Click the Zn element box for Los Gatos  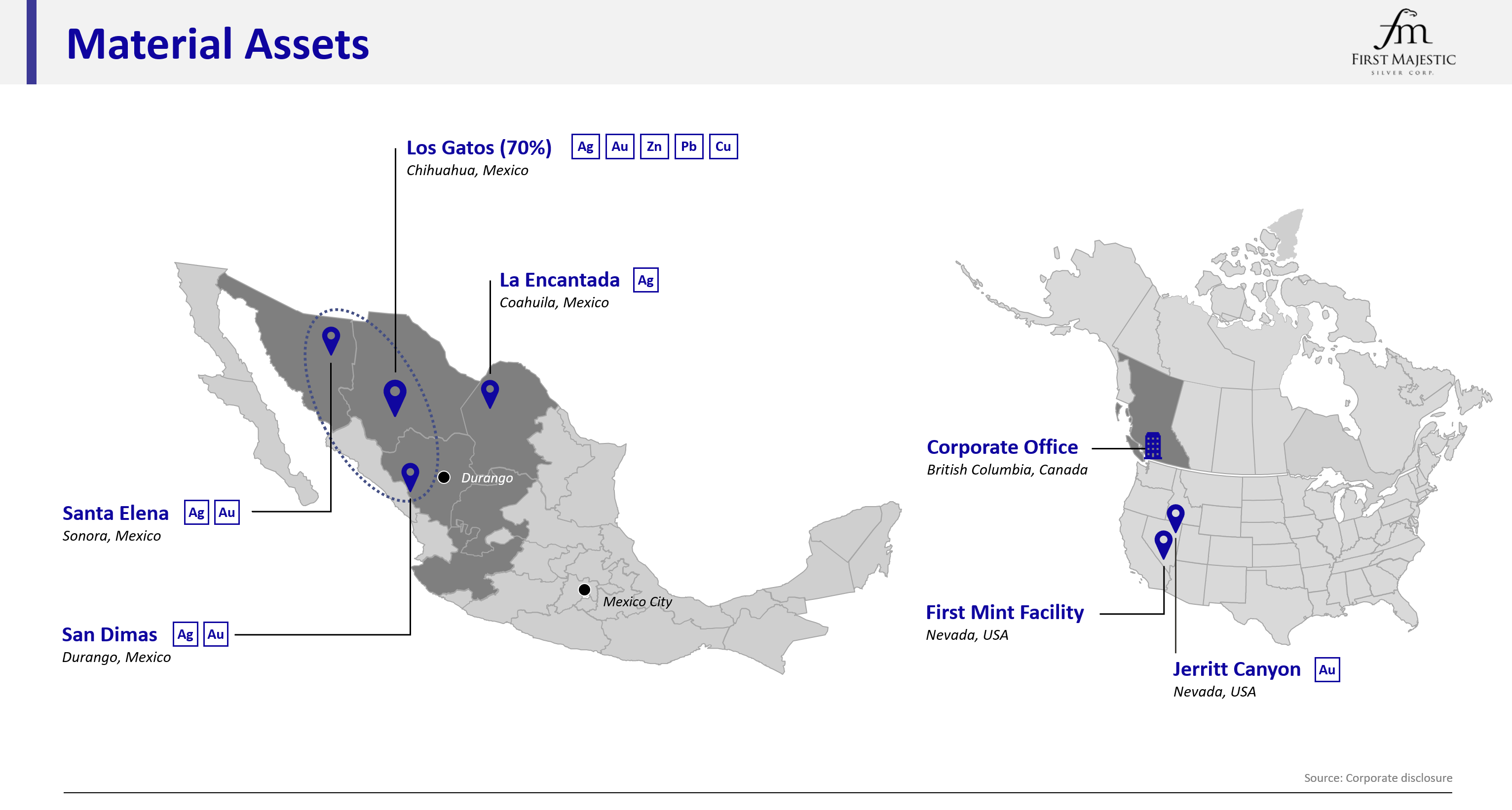click(x=654, y=147)
